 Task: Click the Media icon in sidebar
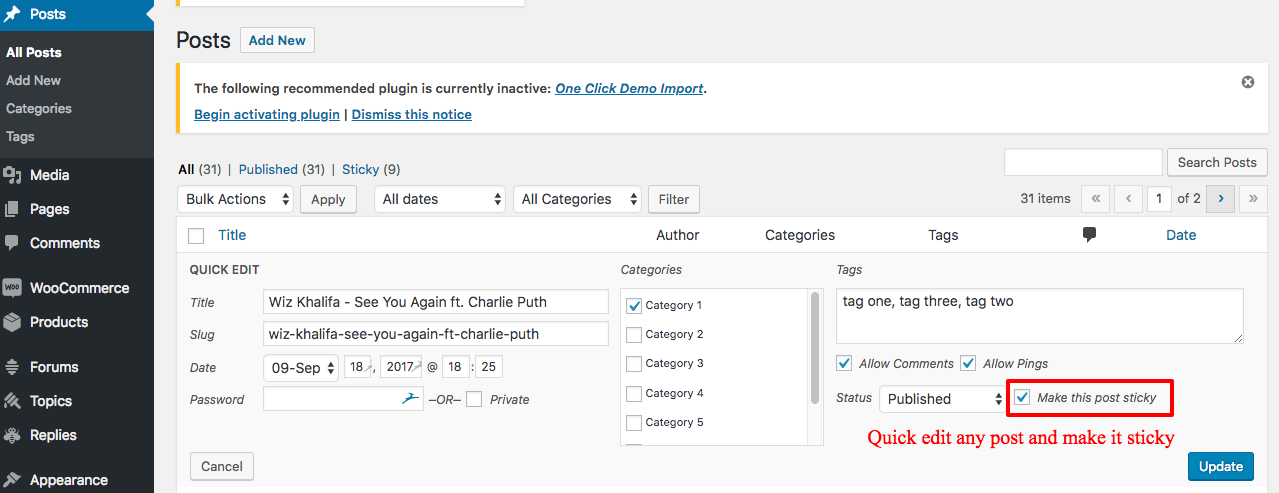pos(12,175)
